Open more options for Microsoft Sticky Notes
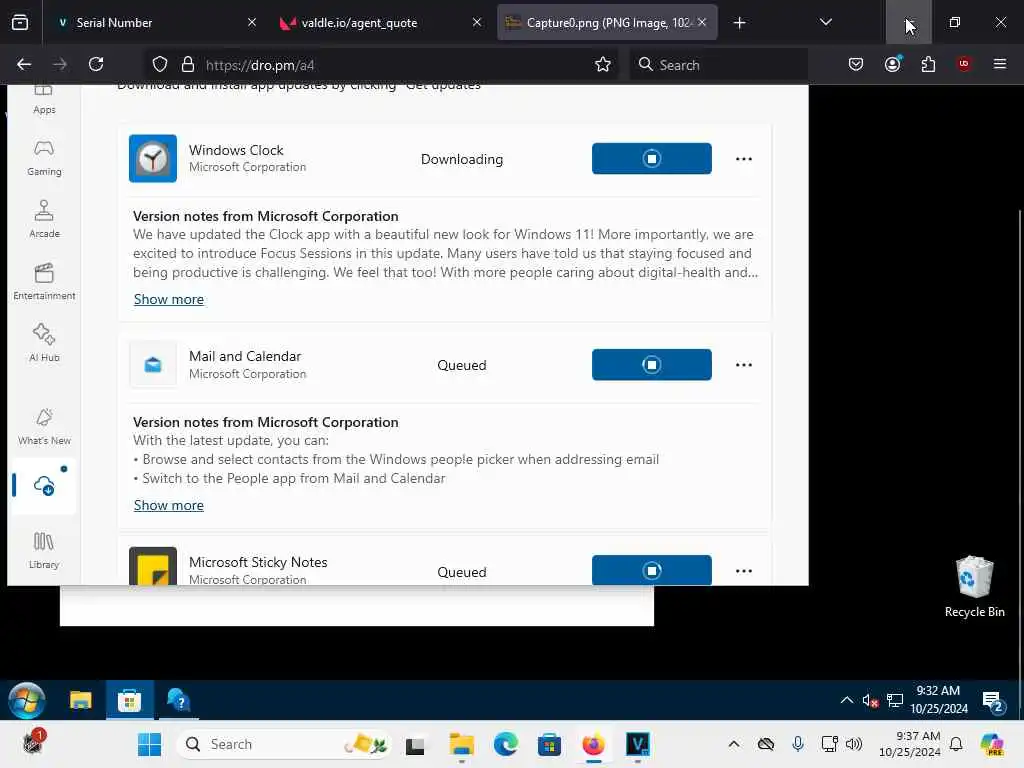 [743, 571]
